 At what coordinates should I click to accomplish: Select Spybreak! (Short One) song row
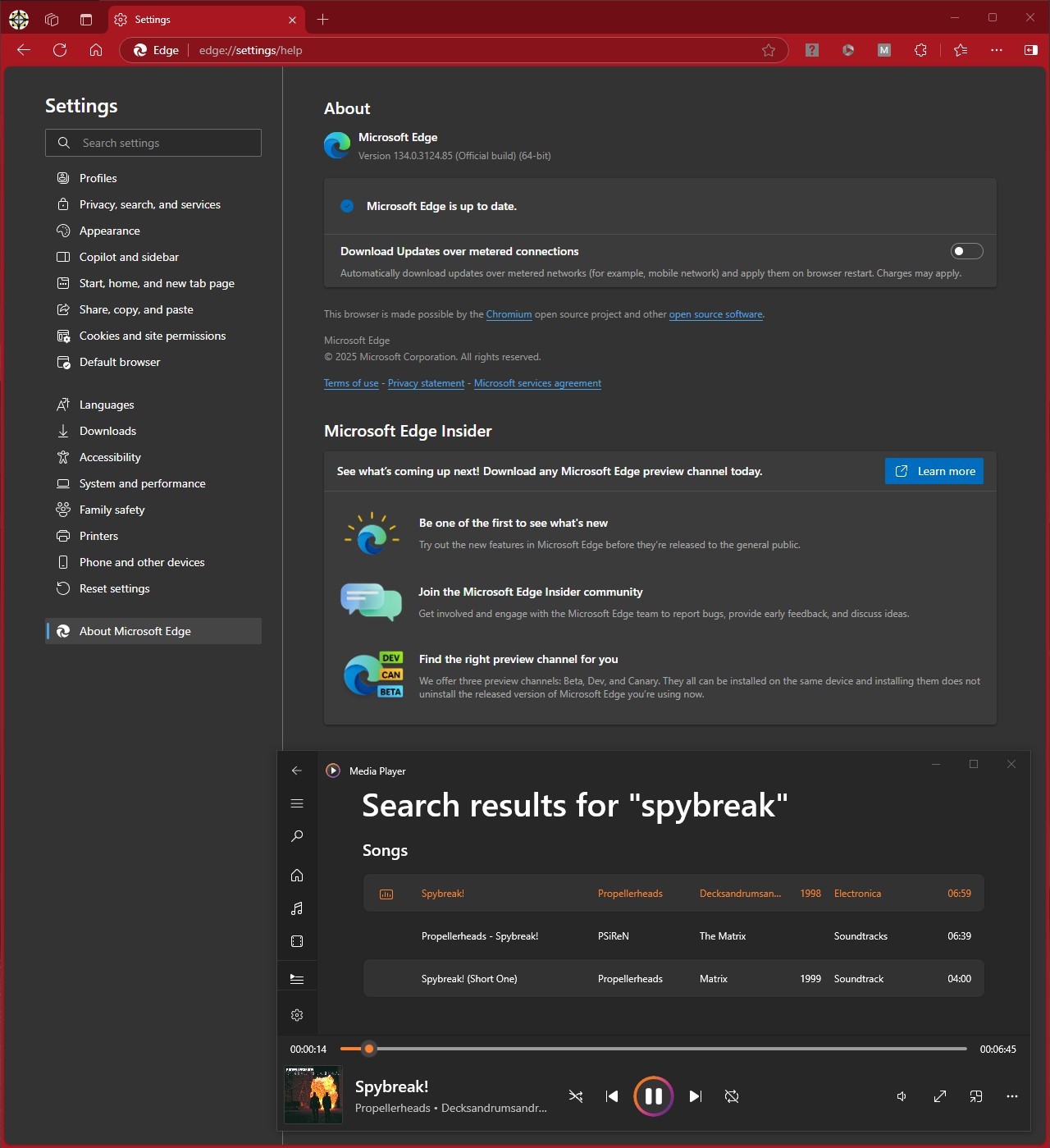pyautogui.click(x=673, y=979)
